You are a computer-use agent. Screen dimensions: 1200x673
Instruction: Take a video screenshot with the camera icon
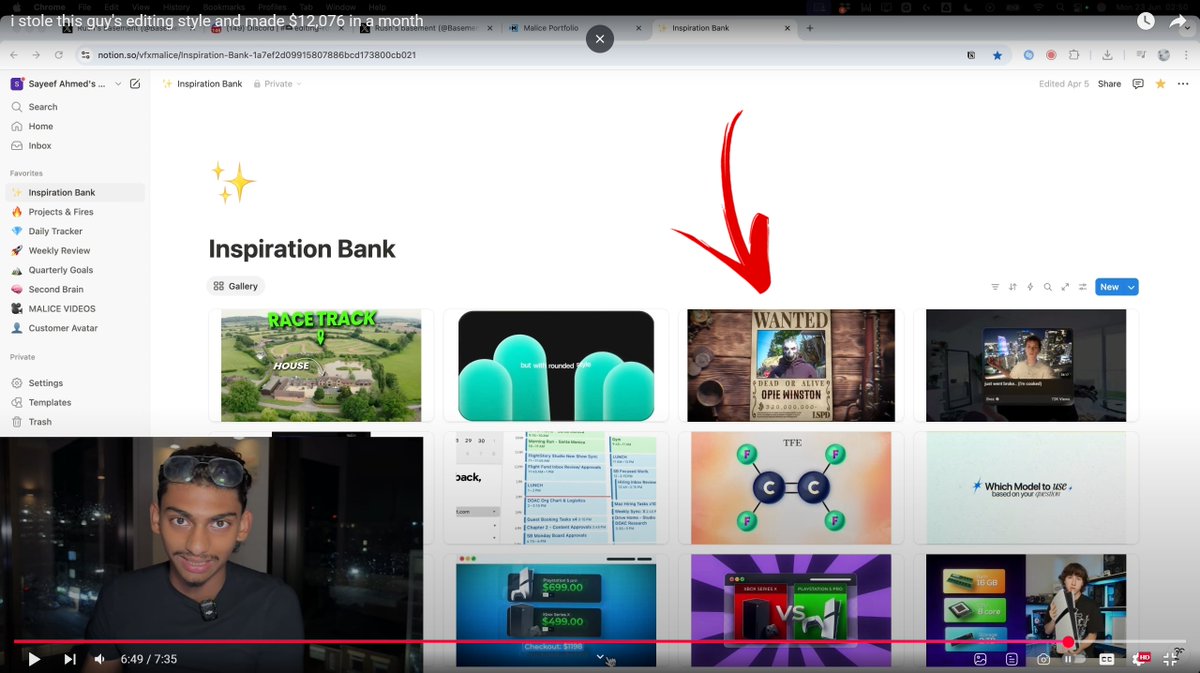1043,659
